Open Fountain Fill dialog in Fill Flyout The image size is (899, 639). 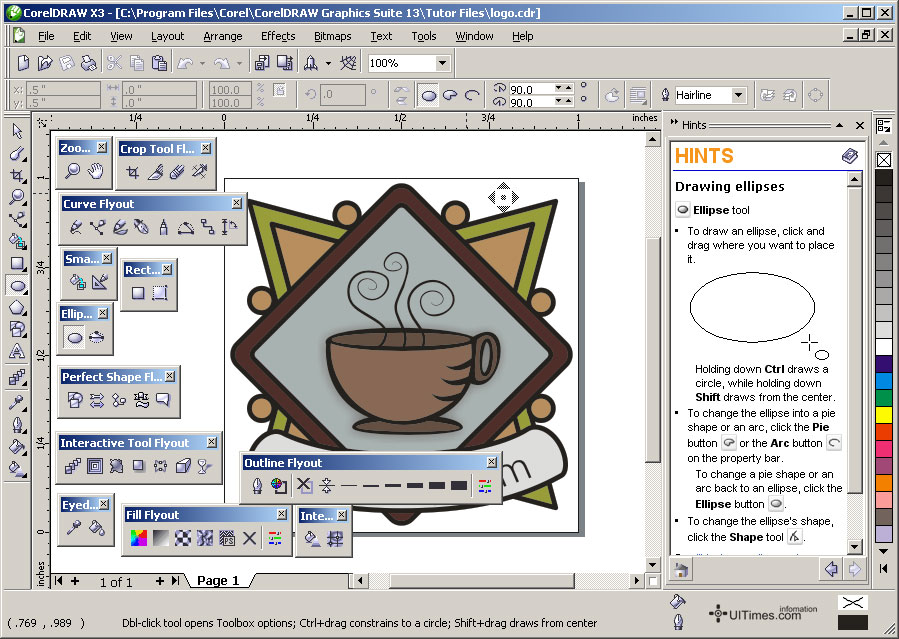tap(161, 538)
